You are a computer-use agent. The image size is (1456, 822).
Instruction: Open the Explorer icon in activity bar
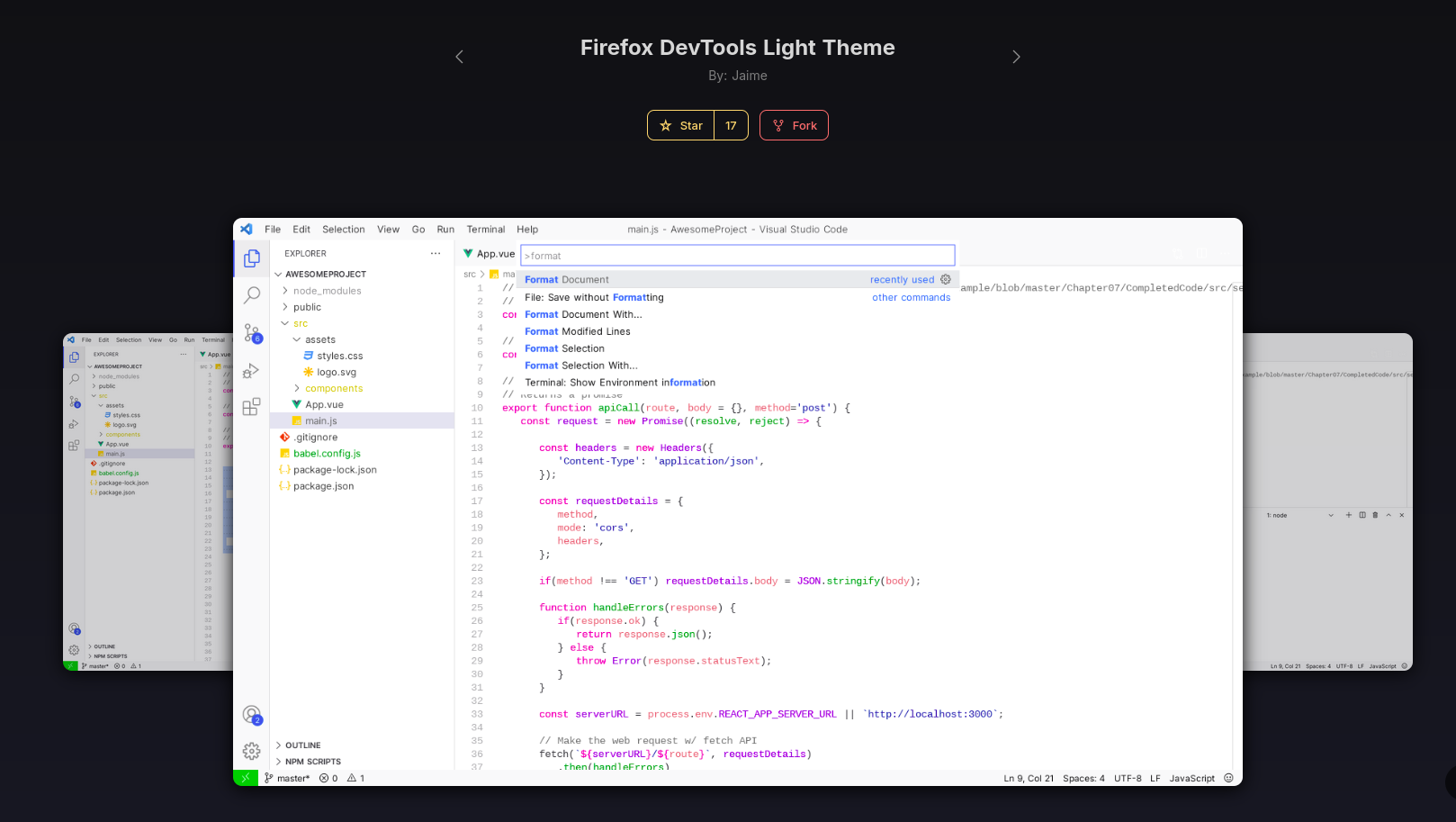pos(252,258)
